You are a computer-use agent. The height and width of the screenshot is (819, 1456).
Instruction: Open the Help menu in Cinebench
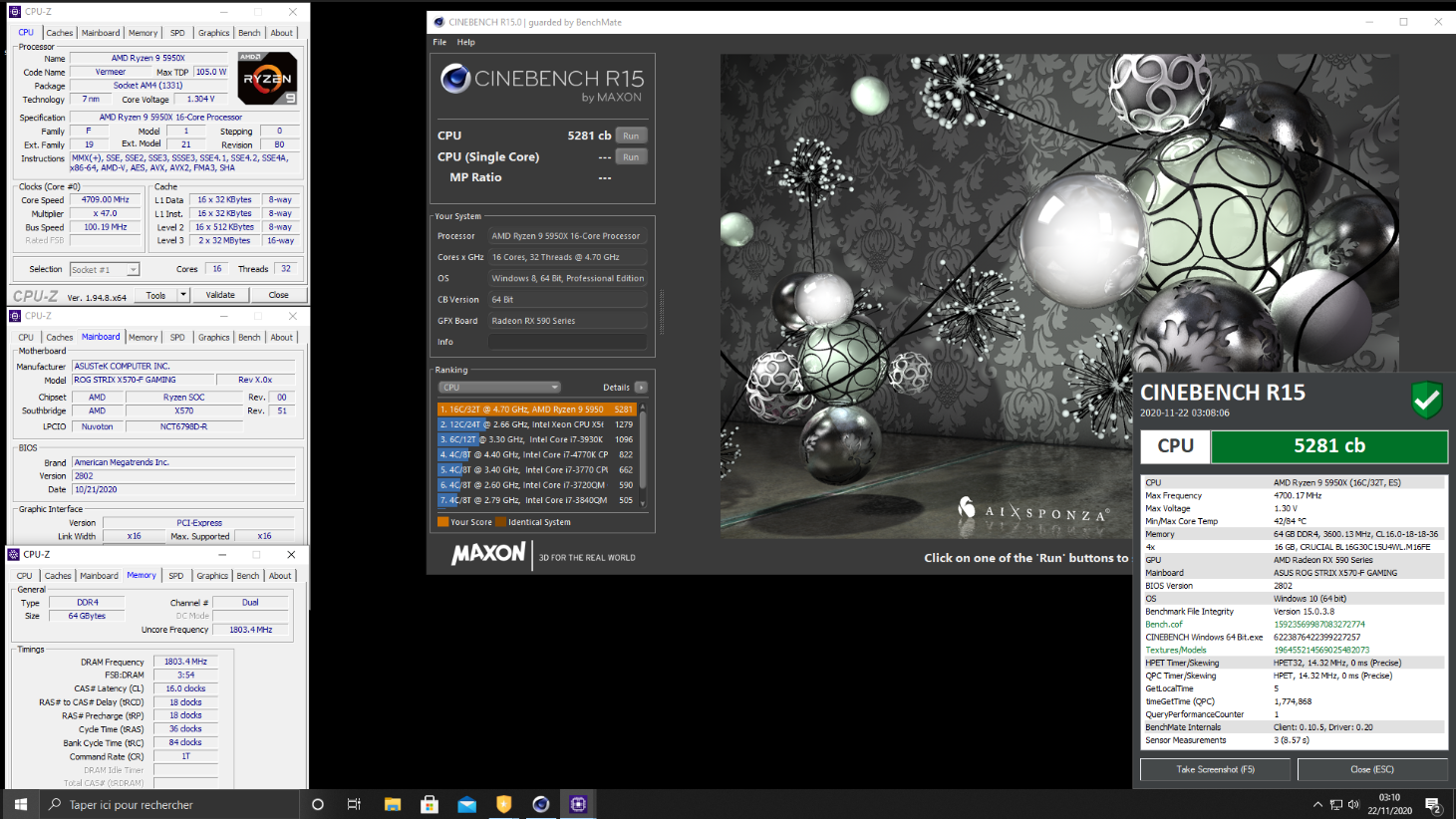coord(466,42)
